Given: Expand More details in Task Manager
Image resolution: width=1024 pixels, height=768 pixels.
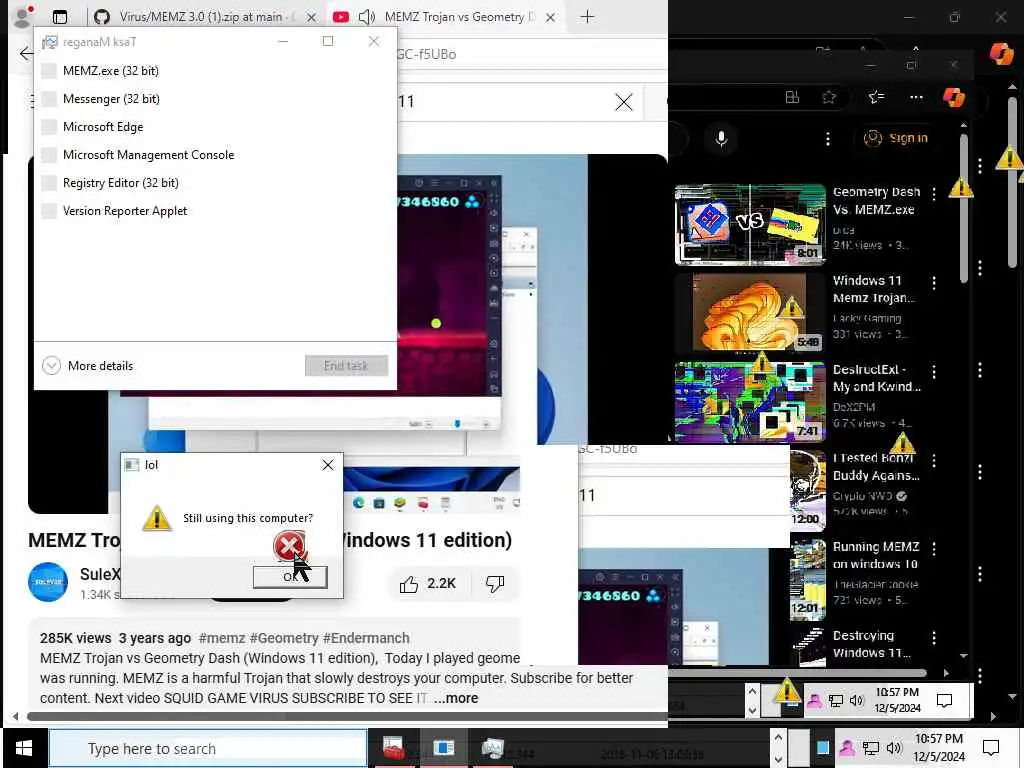Looking at the screenshot, I should tap(88, 366).
